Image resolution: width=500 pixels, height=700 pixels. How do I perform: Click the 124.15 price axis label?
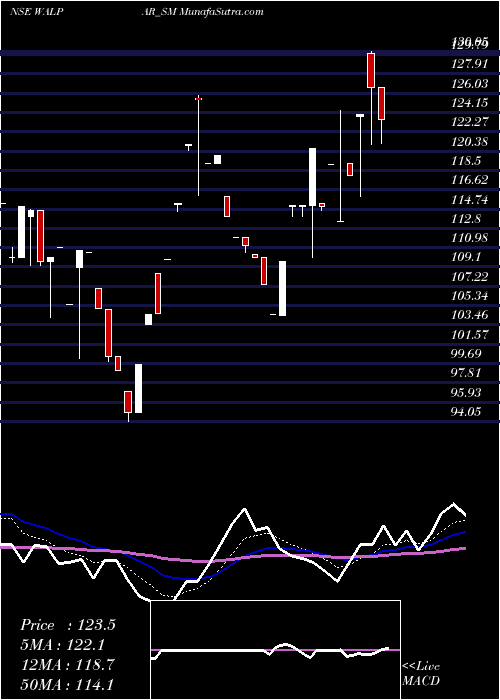[x=470, y=103]
